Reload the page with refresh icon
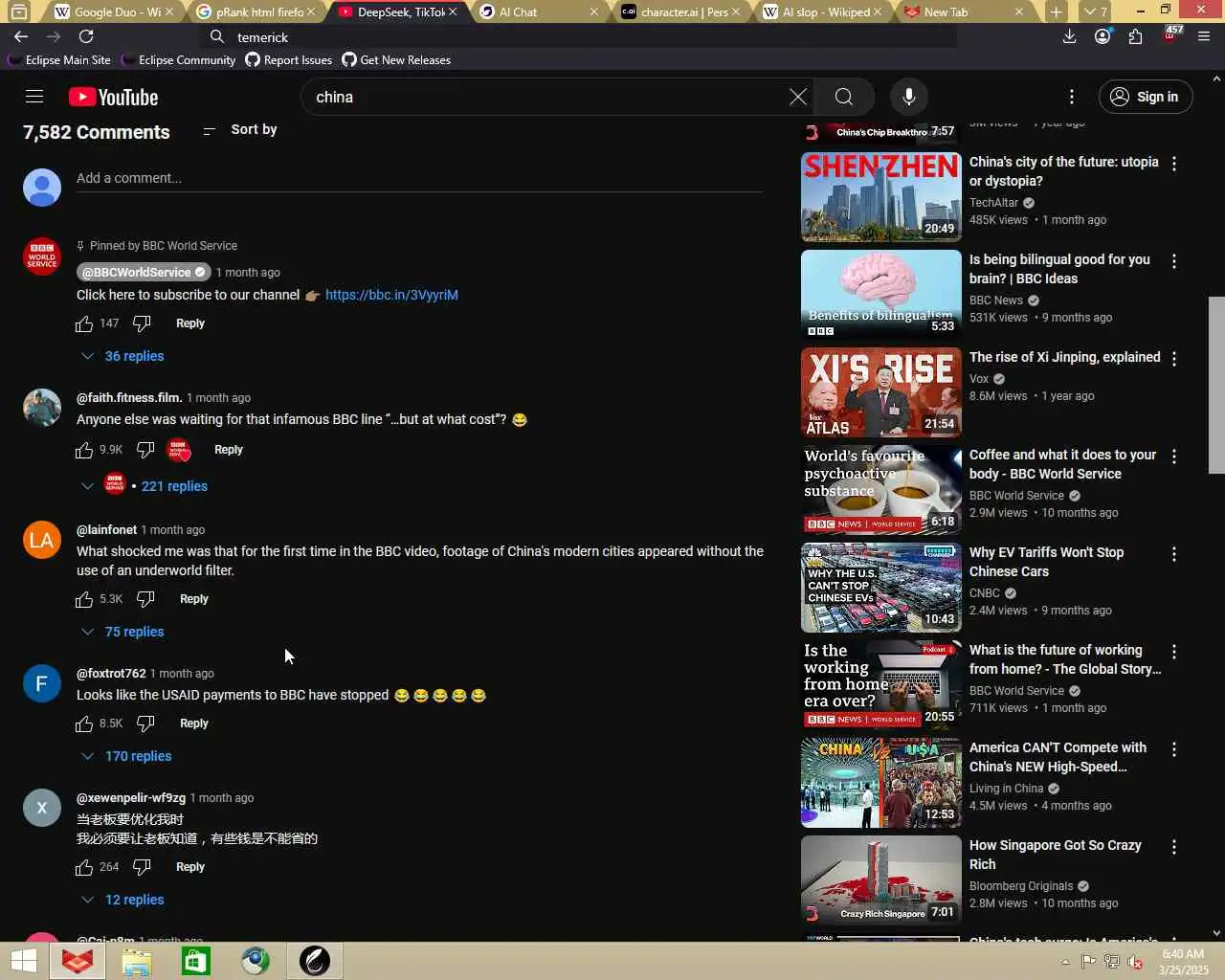1225x980 pixels. coord(86,36)
